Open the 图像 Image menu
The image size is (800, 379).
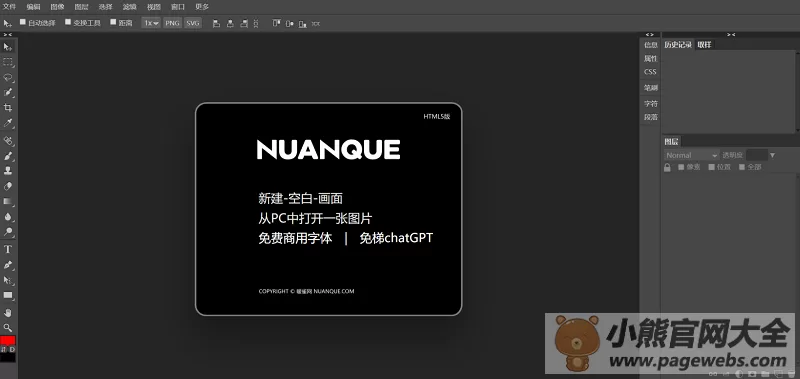57,7
